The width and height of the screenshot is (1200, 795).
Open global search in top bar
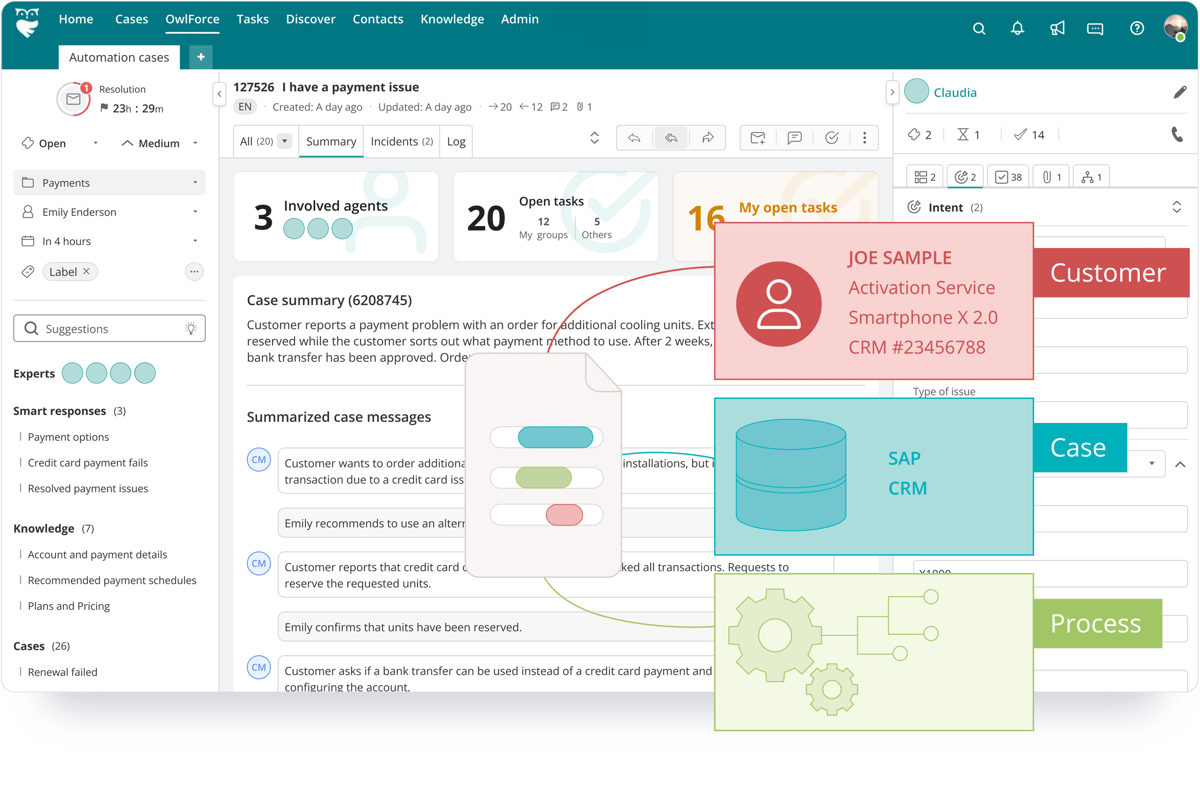tap(979, 29)
